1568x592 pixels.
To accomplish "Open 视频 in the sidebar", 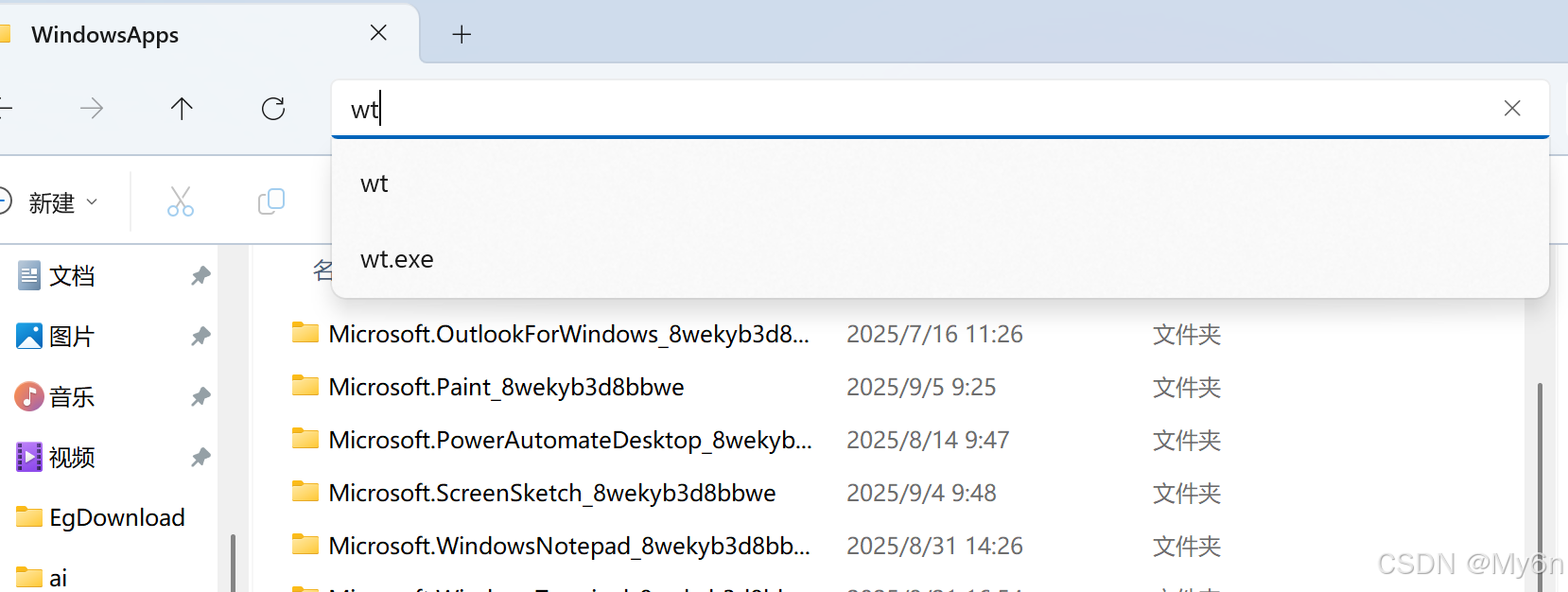I will point(72,458).
